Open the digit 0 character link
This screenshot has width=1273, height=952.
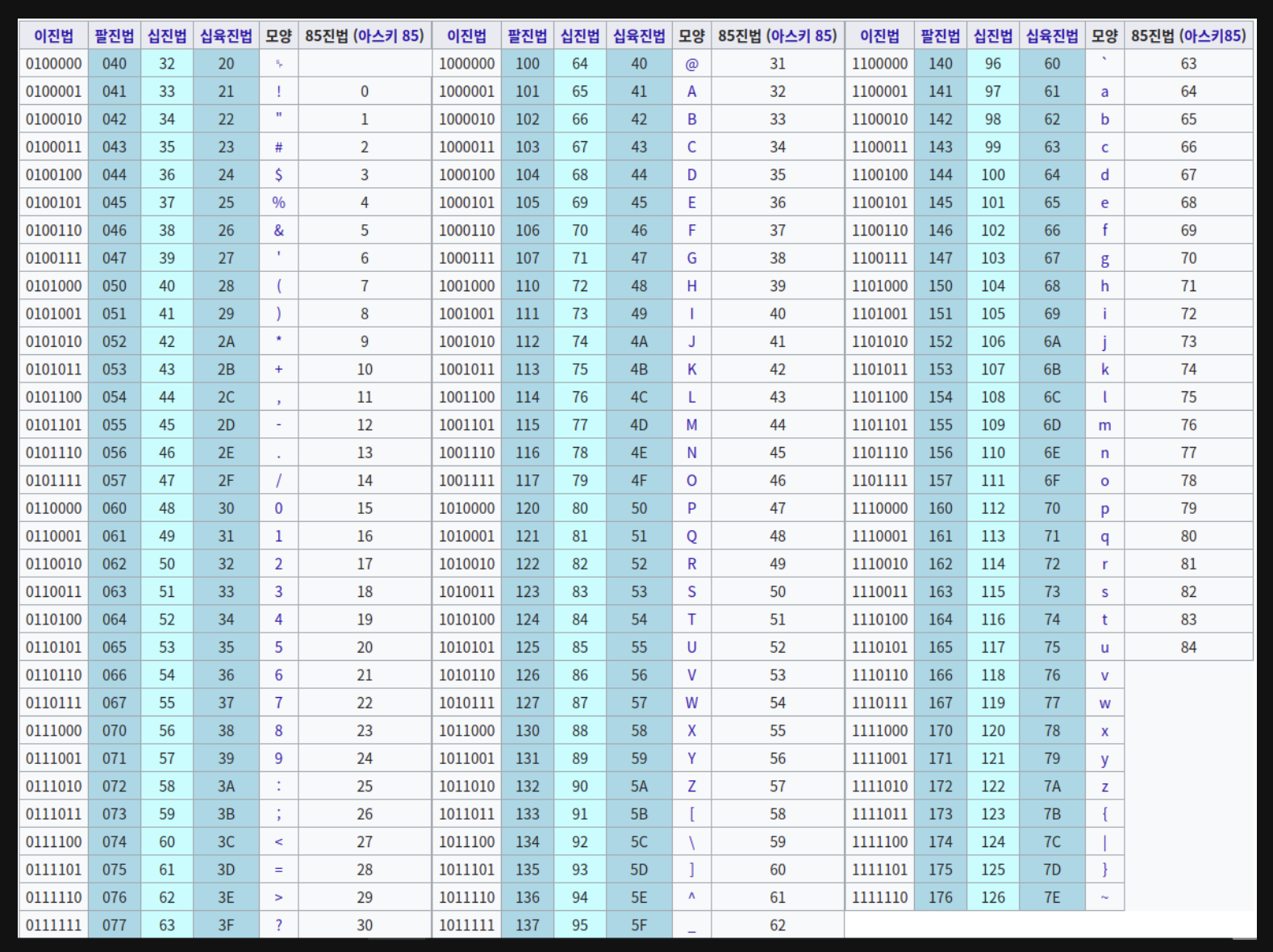point(278,508)
